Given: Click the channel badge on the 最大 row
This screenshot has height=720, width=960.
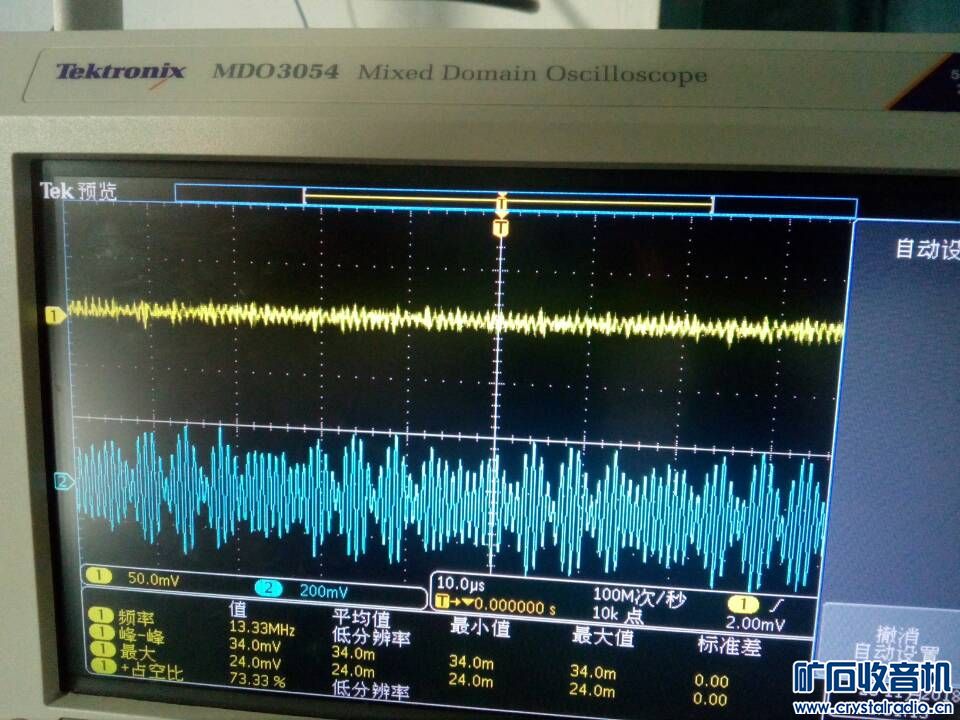Looking at the screenshot, I should (x=102, y=648).
